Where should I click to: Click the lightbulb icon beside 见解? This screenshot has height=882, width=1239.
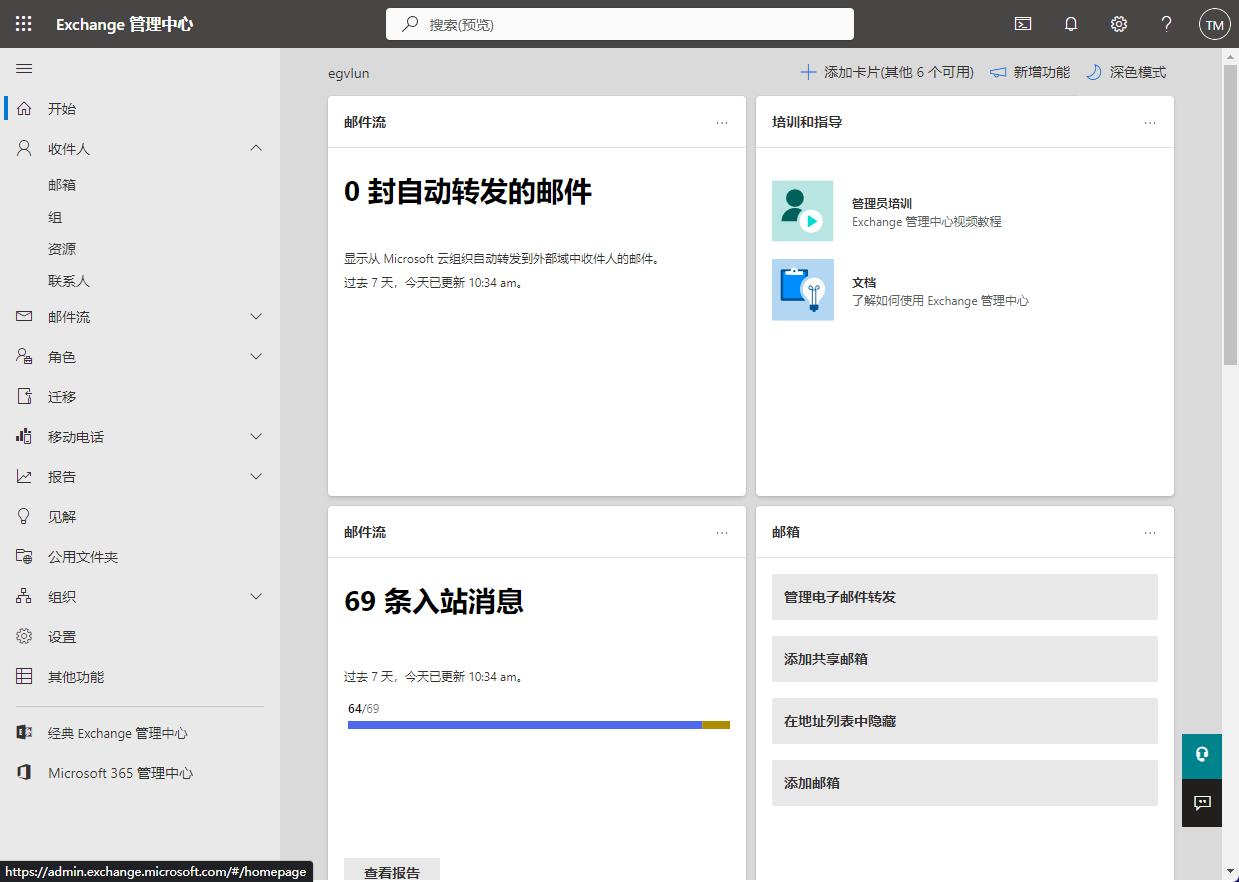pyautogui.click(x=24, y=516)
